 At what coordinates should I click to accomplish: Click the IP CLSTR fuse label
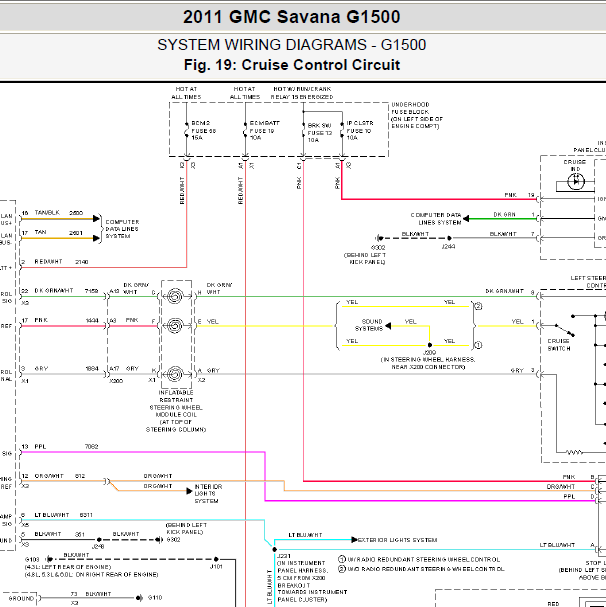(x=360, y=130)
